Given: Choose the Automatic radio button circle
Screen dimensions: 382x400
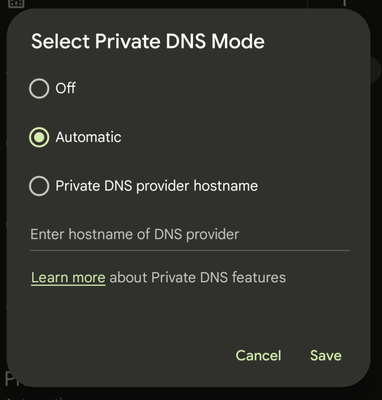Looking at the screenshot, I should 39,137.
